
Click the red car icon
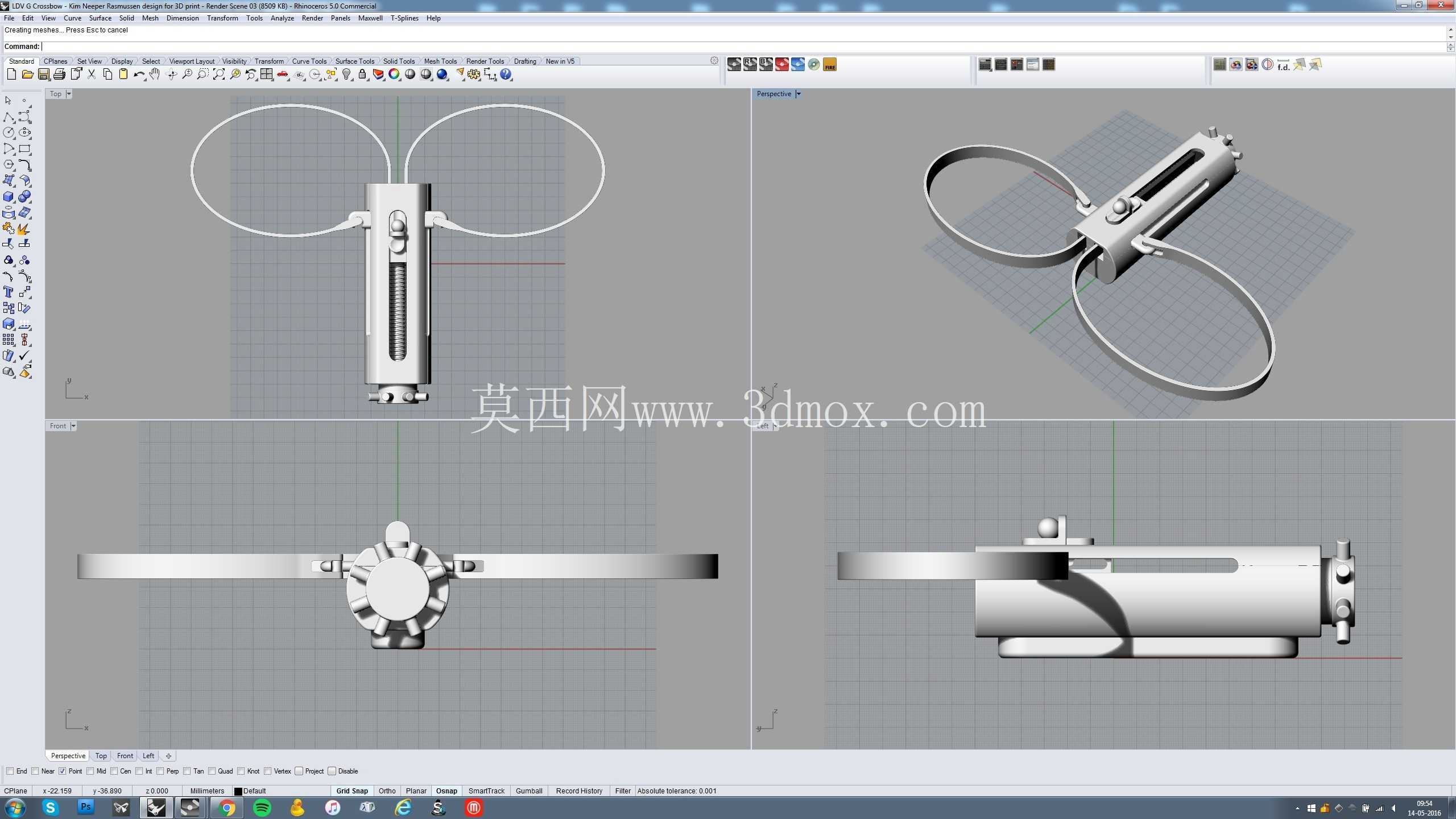283,75
